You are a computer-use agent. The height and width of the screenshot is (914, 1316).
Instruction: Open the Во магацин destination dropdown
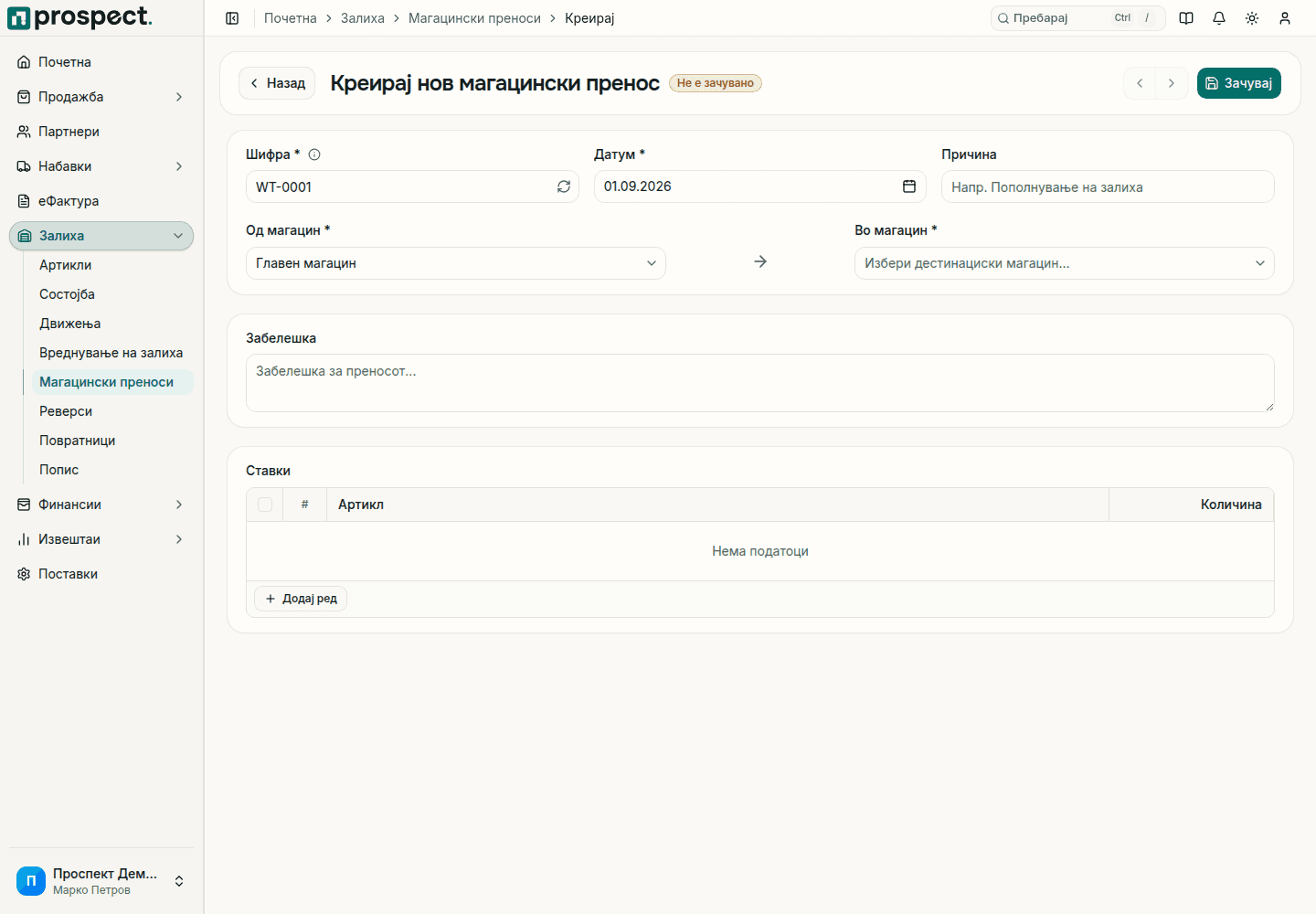click(x=1065, y=263)
